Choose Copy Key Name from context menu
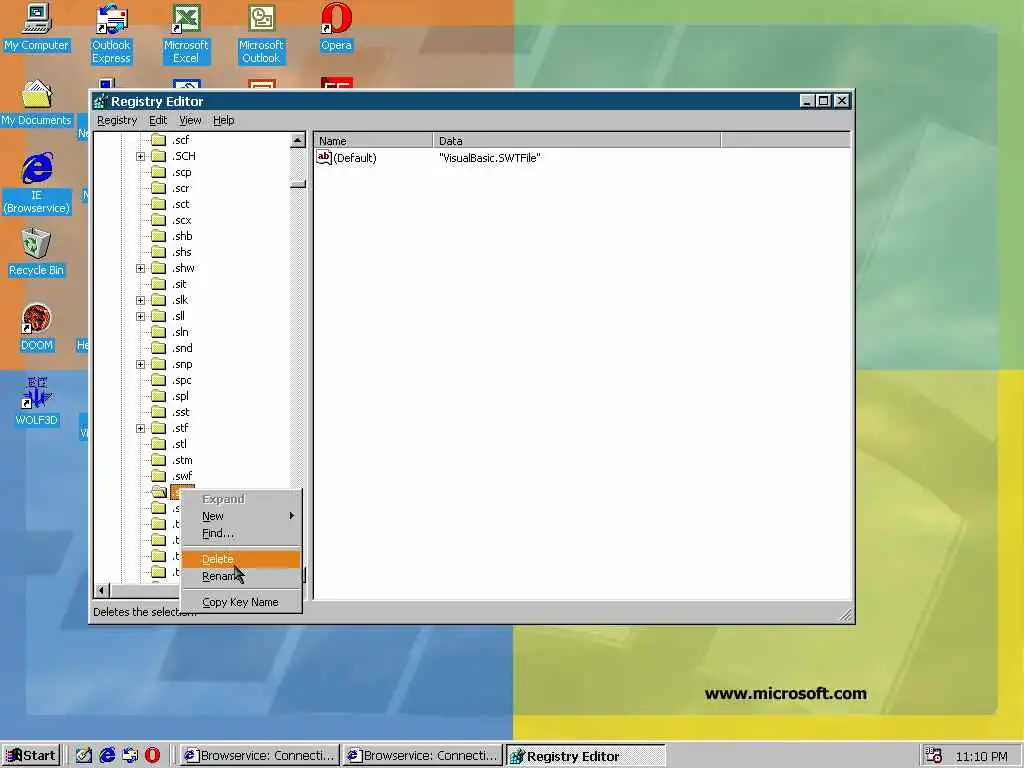 (241, 602)
